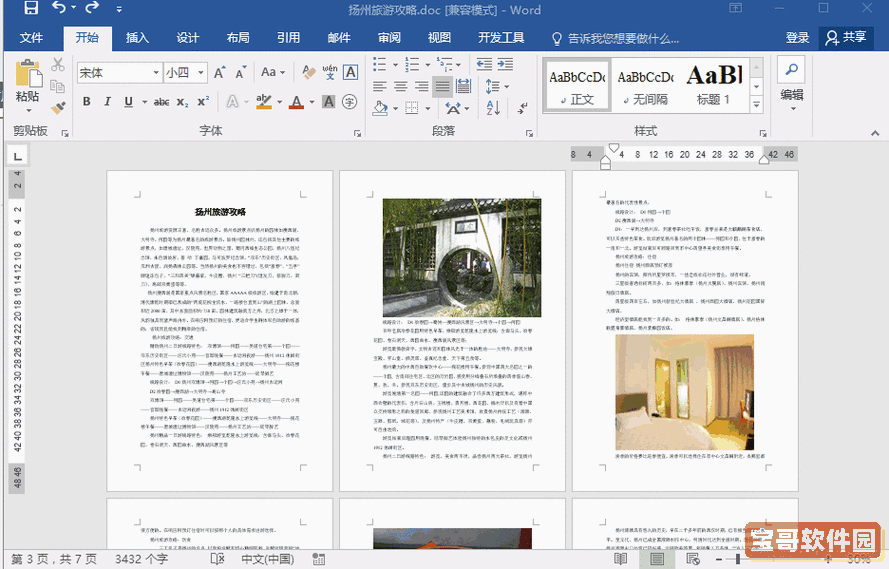
Task: Toggle underline formatting
Action: pyautogui.click(x=129, y=101)
